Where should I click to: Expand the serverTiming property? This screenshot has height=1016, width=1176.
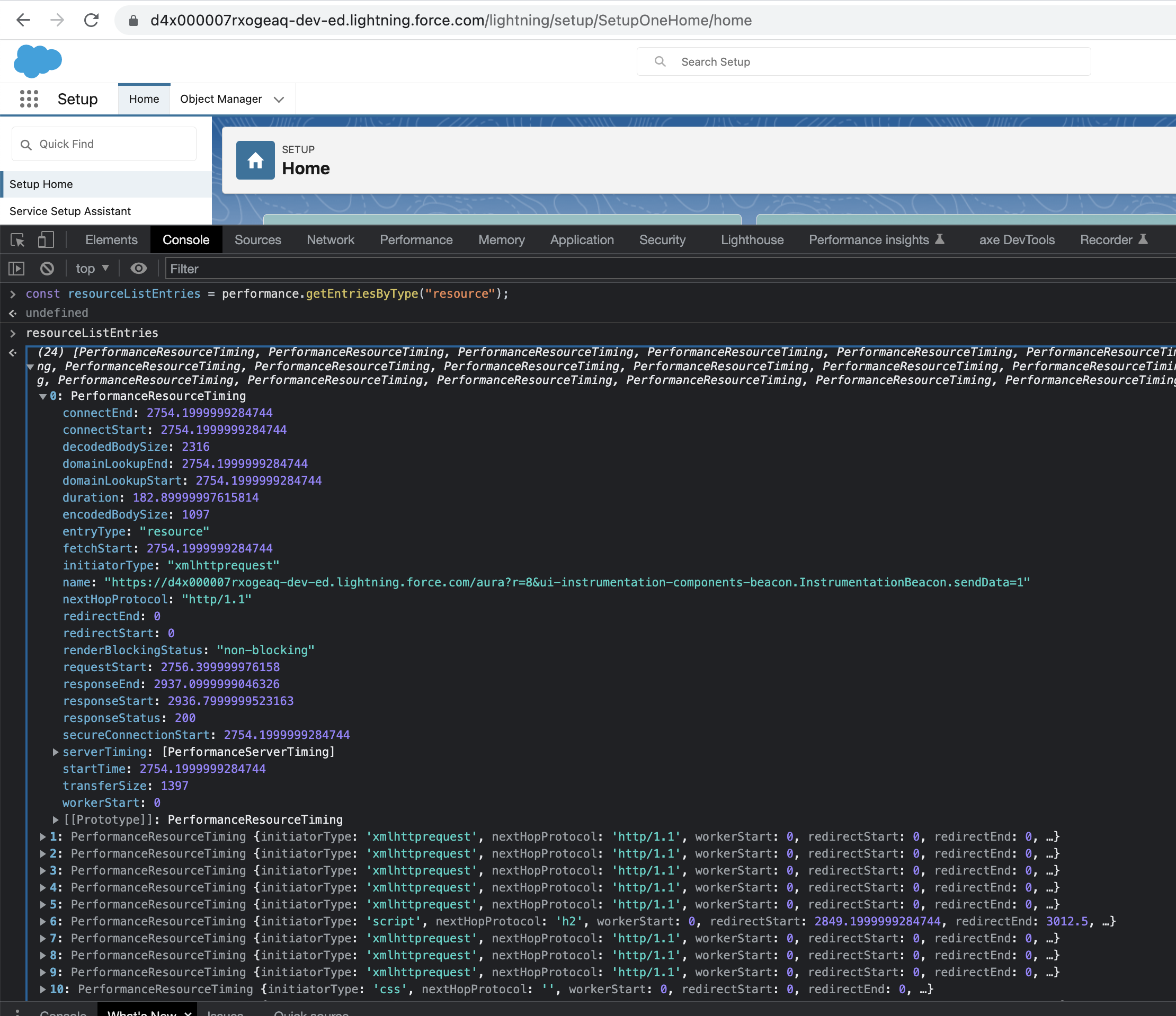click(56, 752)
